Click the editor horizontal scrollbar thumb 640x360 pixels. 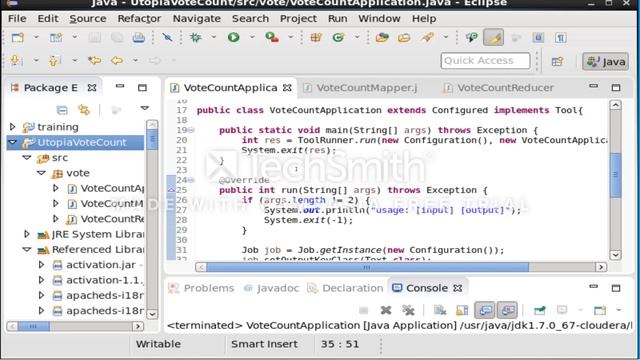(367, 267)
